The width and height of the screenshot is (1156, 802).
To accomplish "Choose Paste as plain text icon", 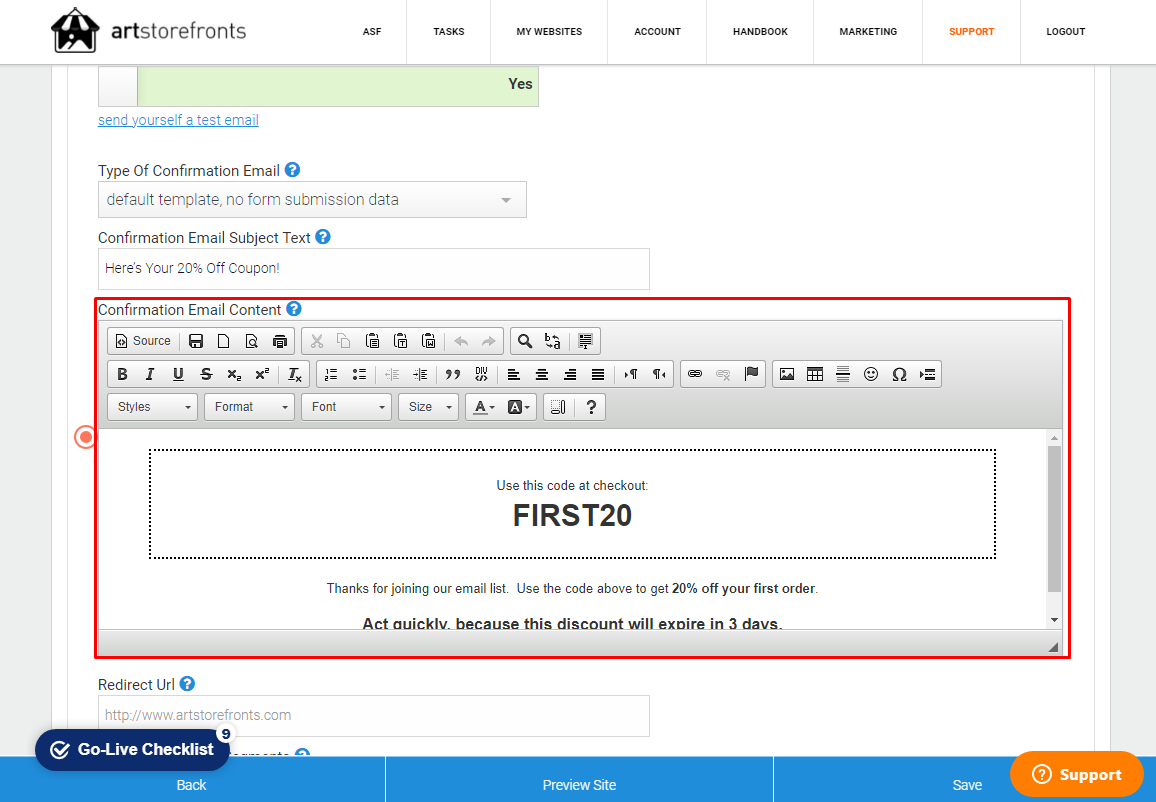I will pos(400,341).
